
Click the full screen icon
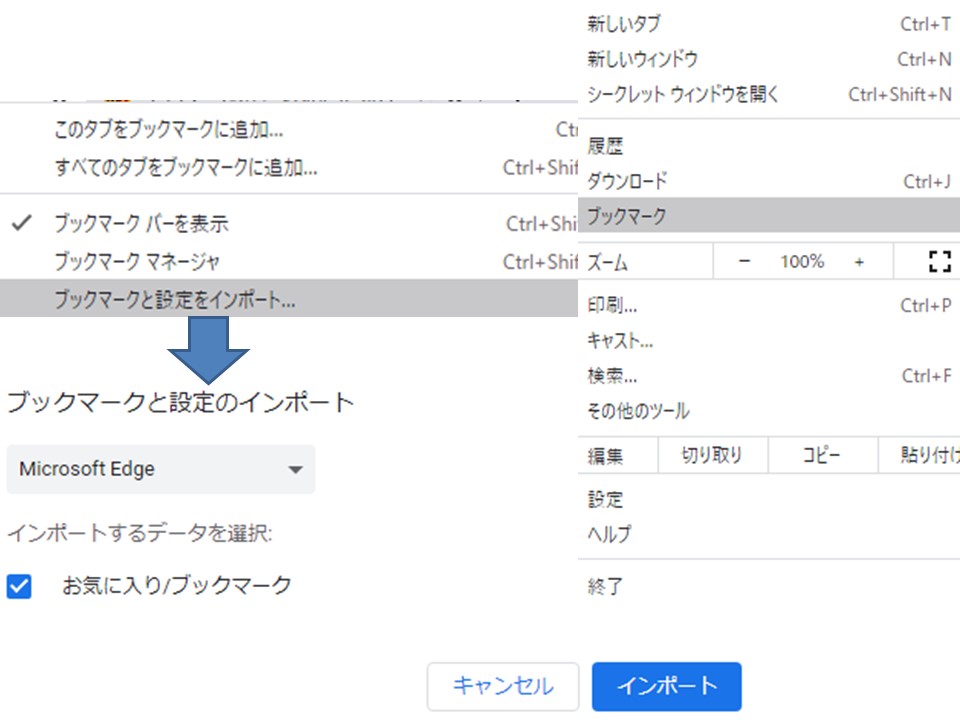938,261
